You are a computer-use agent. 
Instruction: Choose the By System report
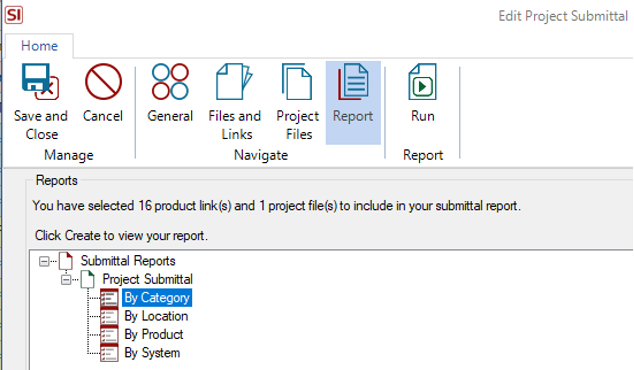point(152,353)
